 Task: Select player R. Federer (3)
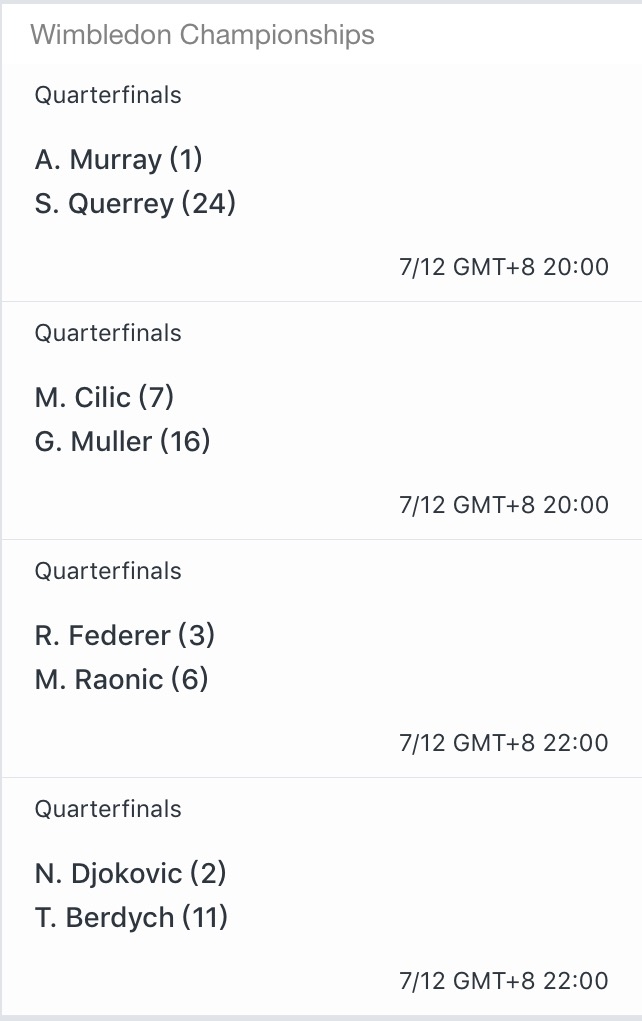pos(124,636)
